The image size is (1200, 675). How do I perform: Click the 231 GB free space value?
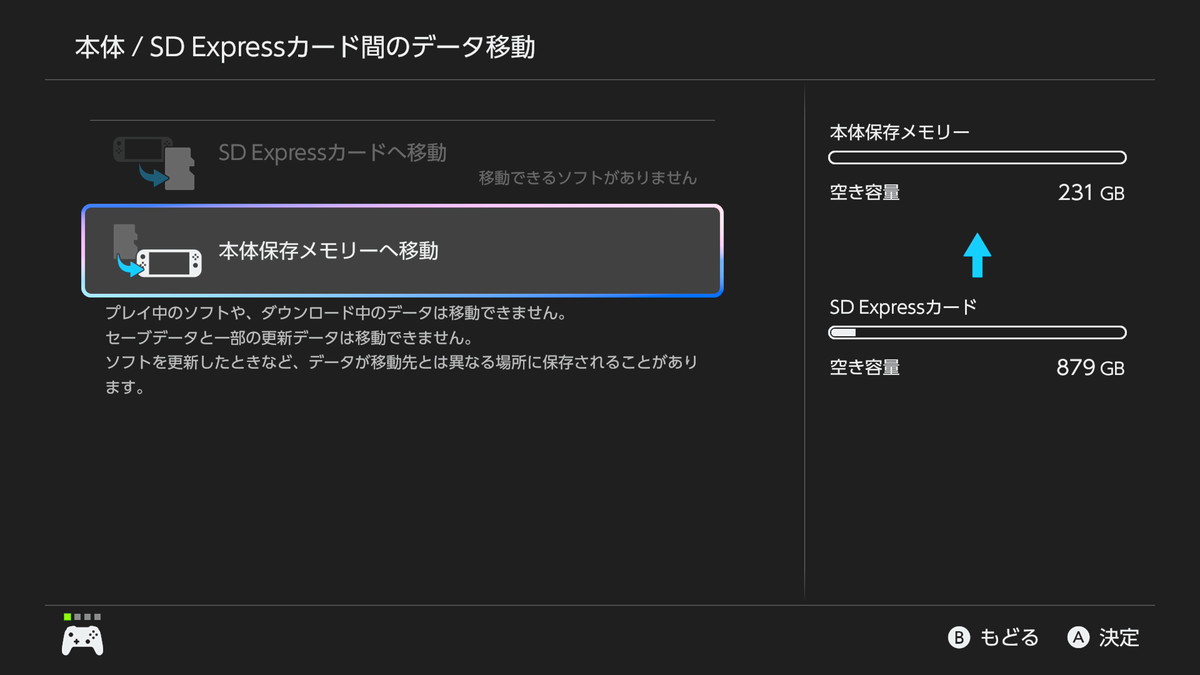(x=1090, y=193)
